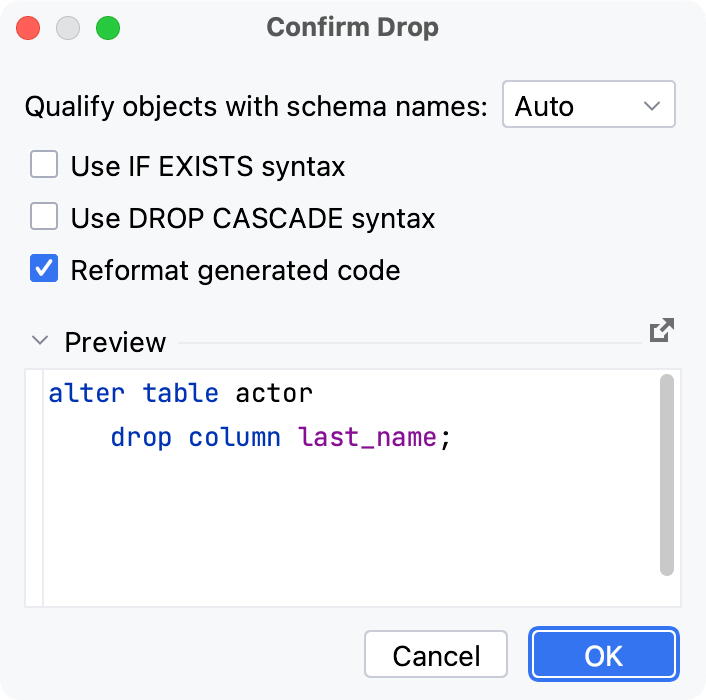The image size is (706, 700).
Task: Open the preview in a separate editor
Action: 661,331
